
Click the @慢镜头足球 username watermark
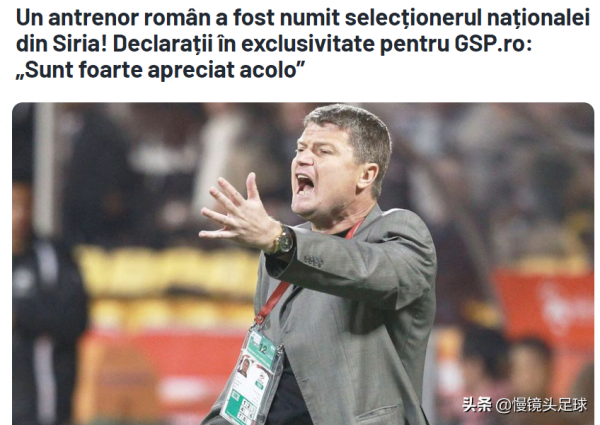point(541,405)
